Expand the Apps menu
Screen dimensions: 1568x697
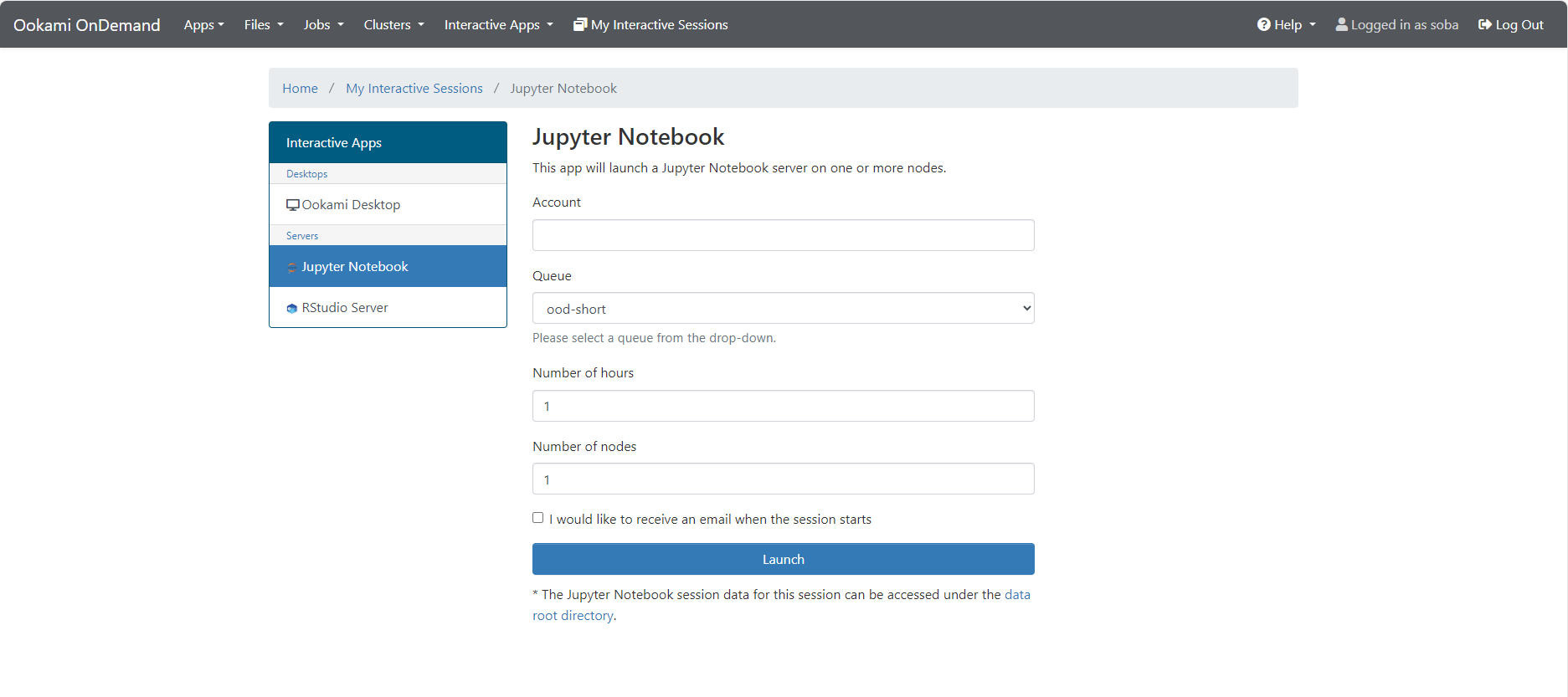[203, 25]
